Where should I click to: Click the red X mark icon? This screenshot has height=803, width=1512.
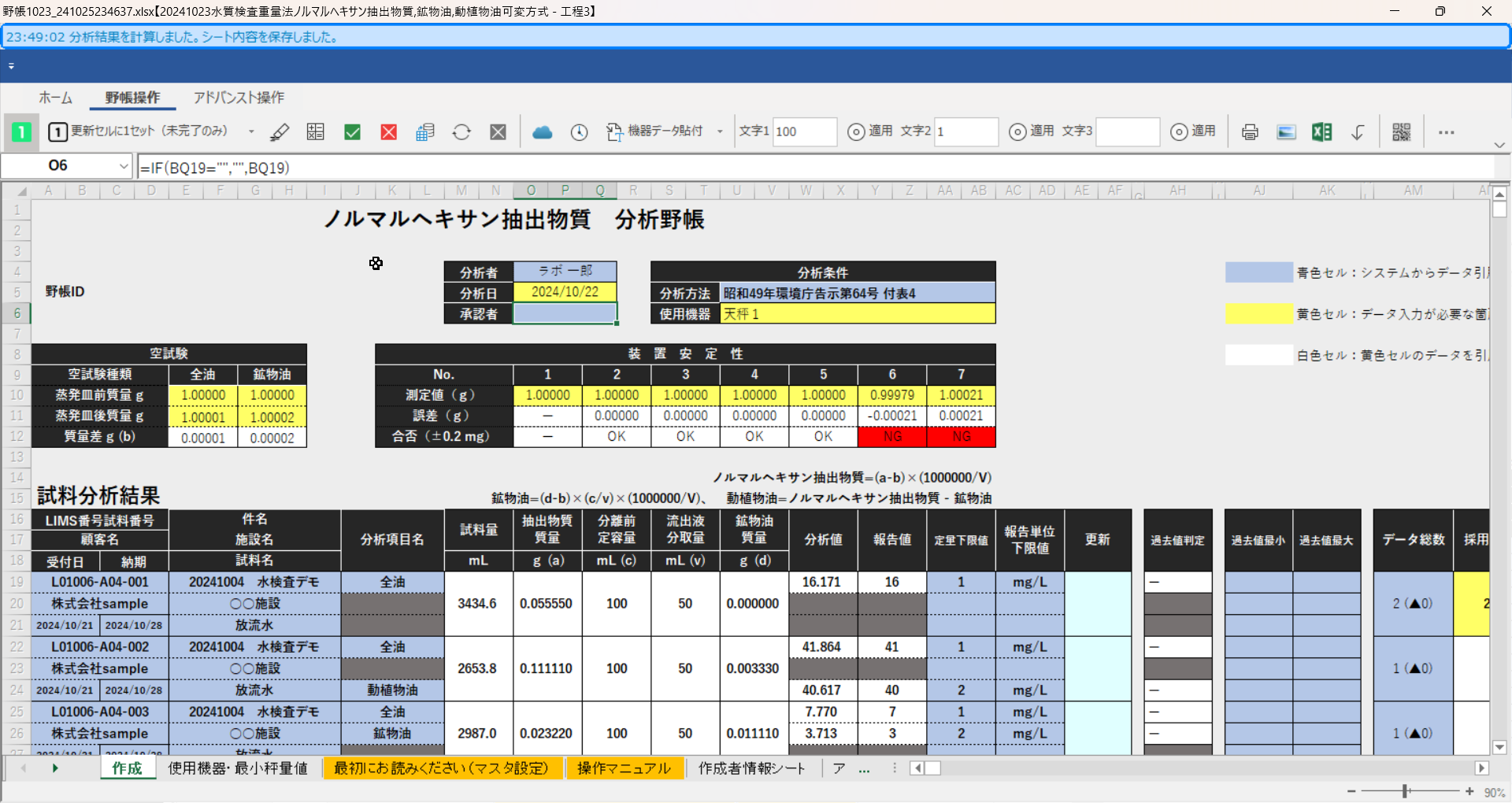pos(389,131)
